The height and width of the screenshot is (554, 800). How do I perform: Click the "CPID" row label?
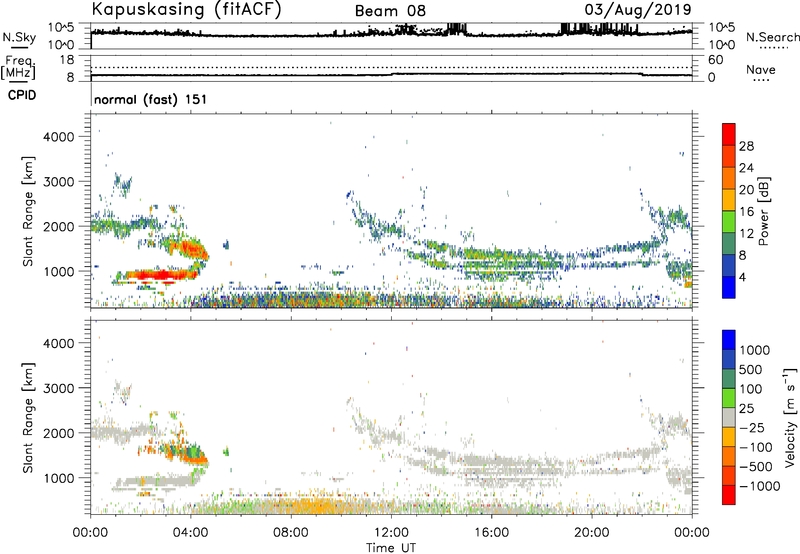(22, 95)
